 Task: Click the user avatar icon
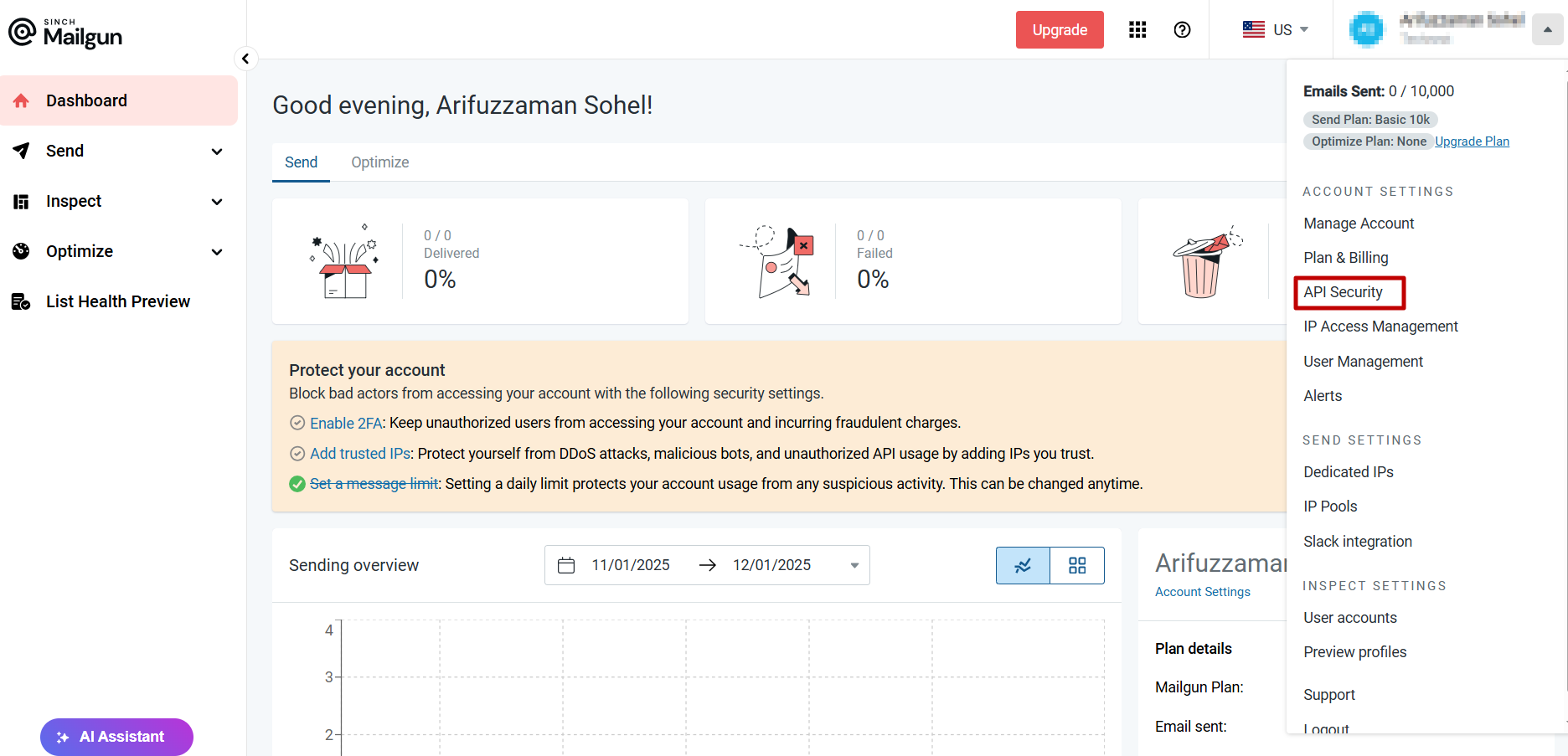pos(1366,29)
